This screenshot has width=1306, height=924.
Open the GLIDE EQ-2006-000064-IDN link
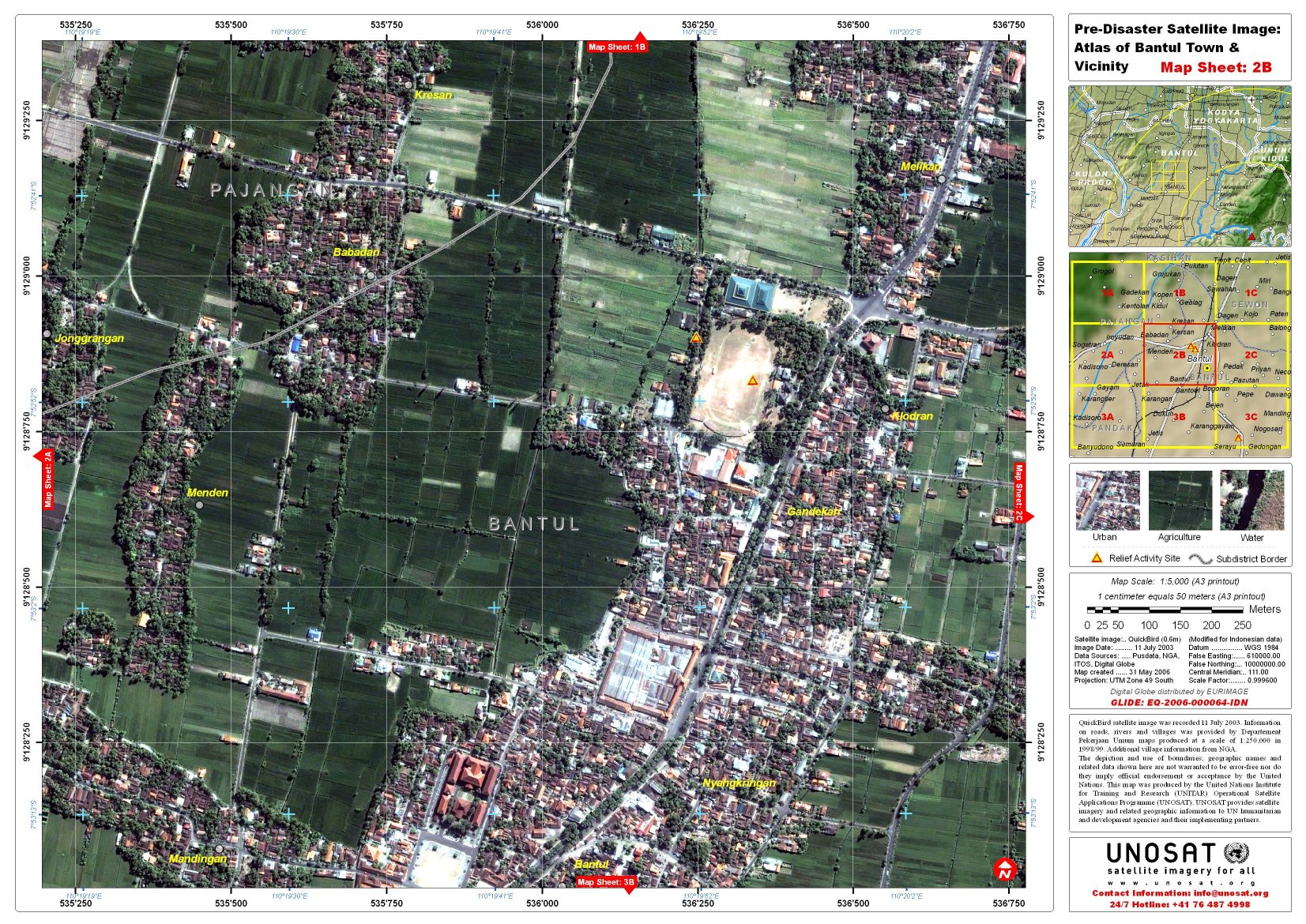click(1179, 702)
